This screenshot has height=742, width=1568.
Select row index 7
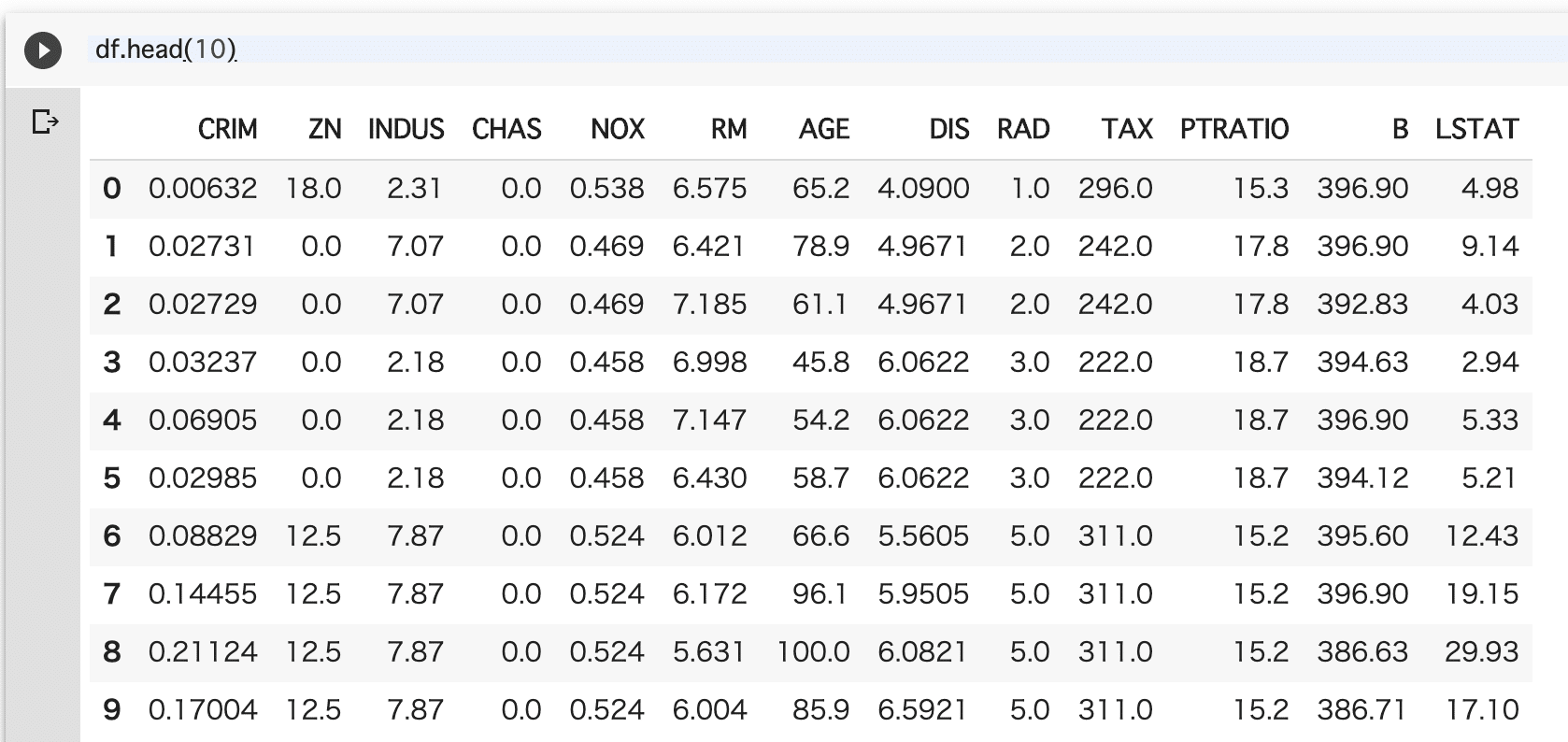111,594
